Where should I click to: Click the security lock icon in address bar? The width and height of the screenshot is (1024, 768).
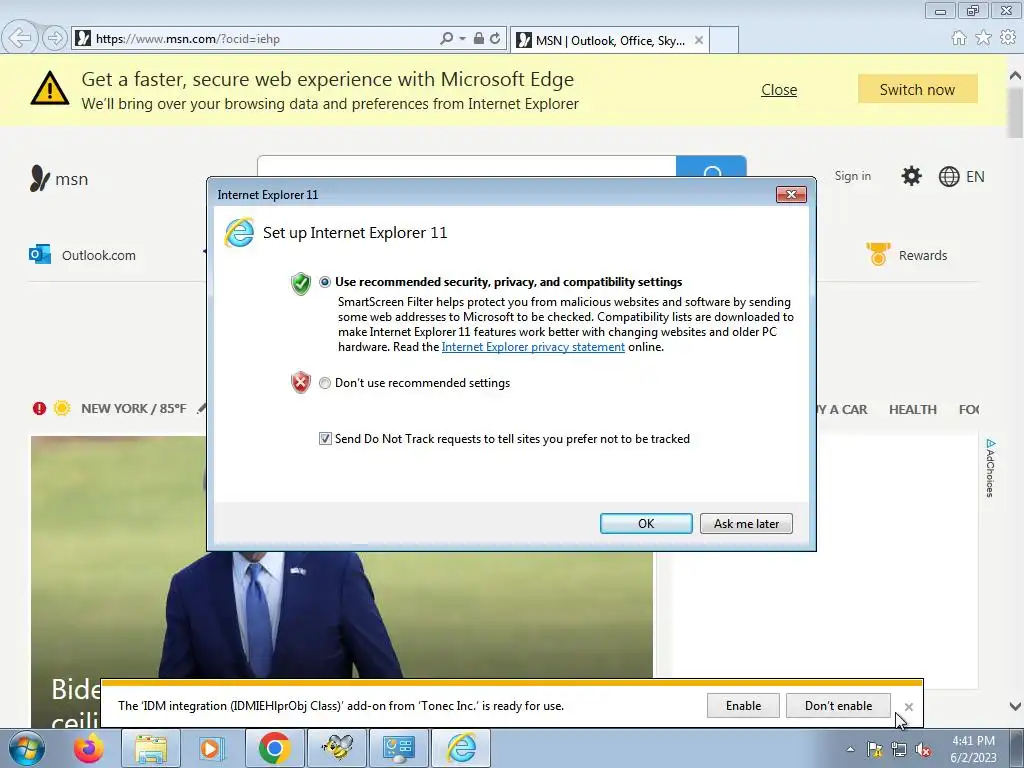[479, 39]
